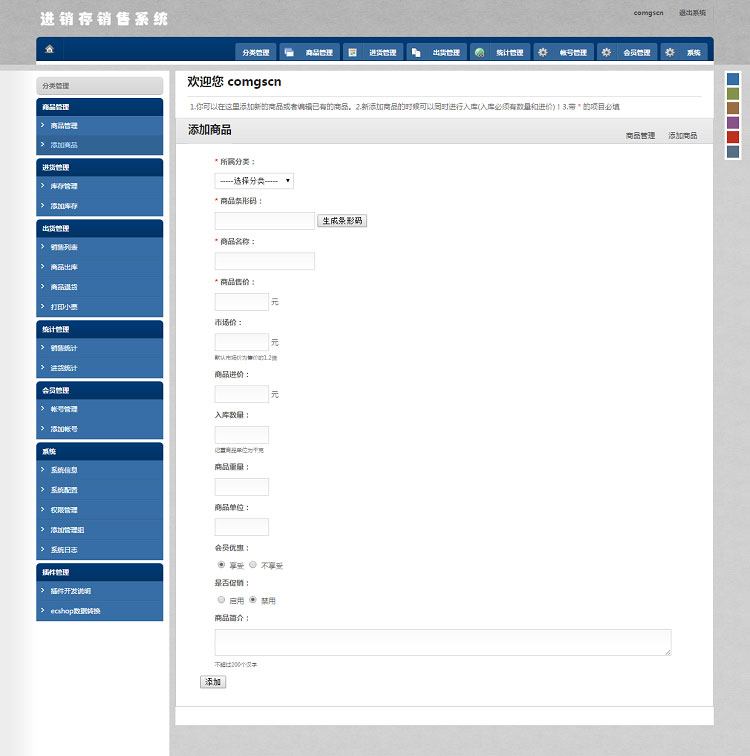The image size is (750, 756).
Task: Click chevron arrow beside 商品退货
Action: 42,286
